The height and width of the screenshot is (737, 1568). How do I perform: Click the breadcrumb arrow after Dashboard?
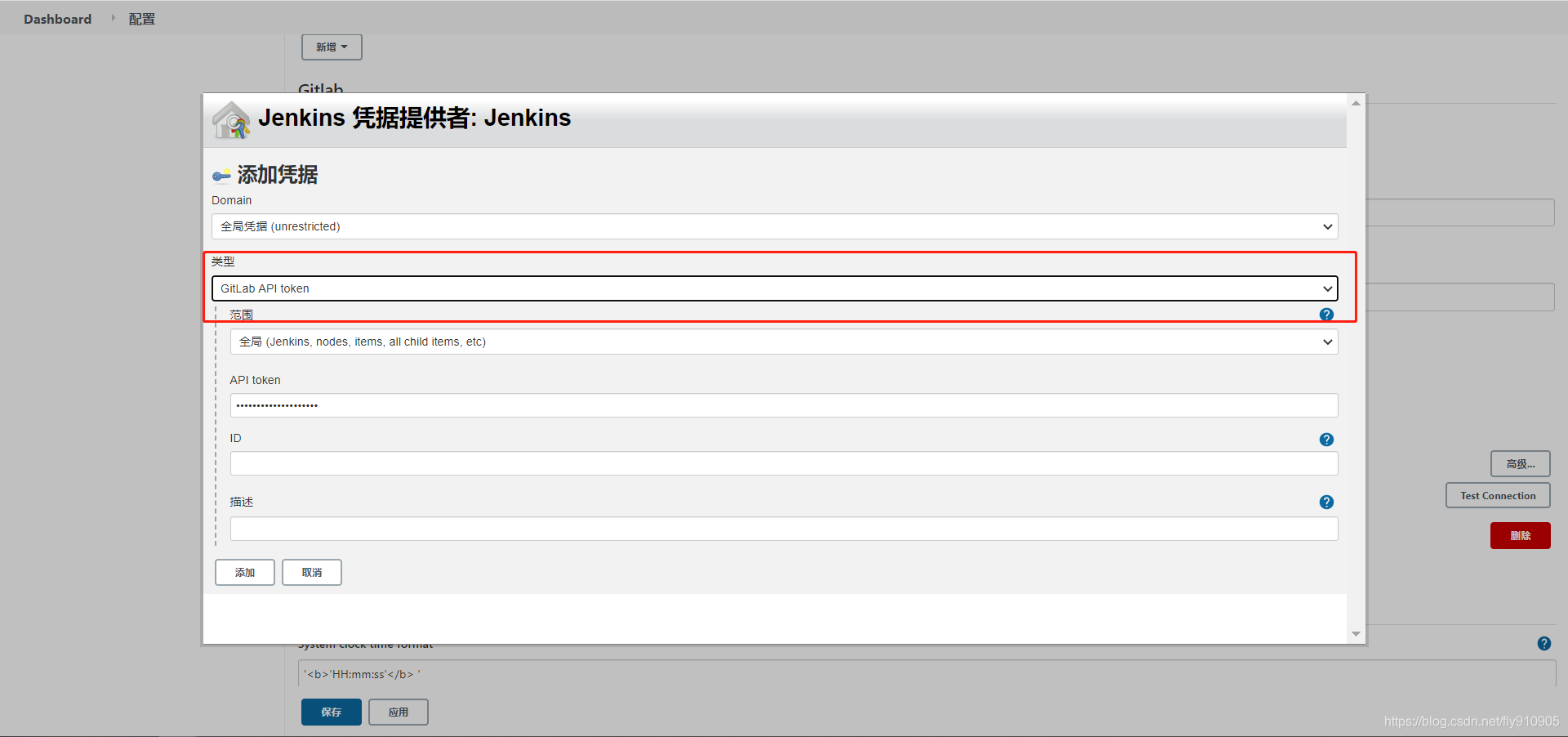[x=113, y=18]
